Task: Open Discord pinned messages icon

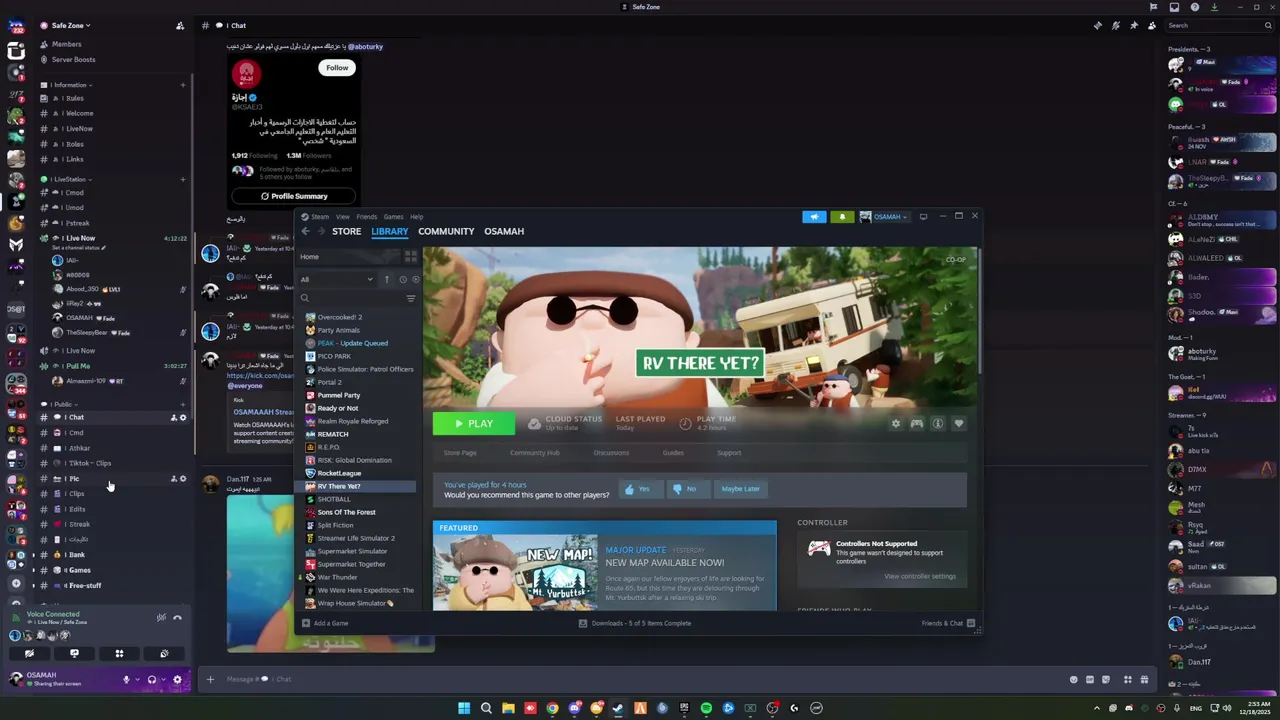Action: (1134, 25)
